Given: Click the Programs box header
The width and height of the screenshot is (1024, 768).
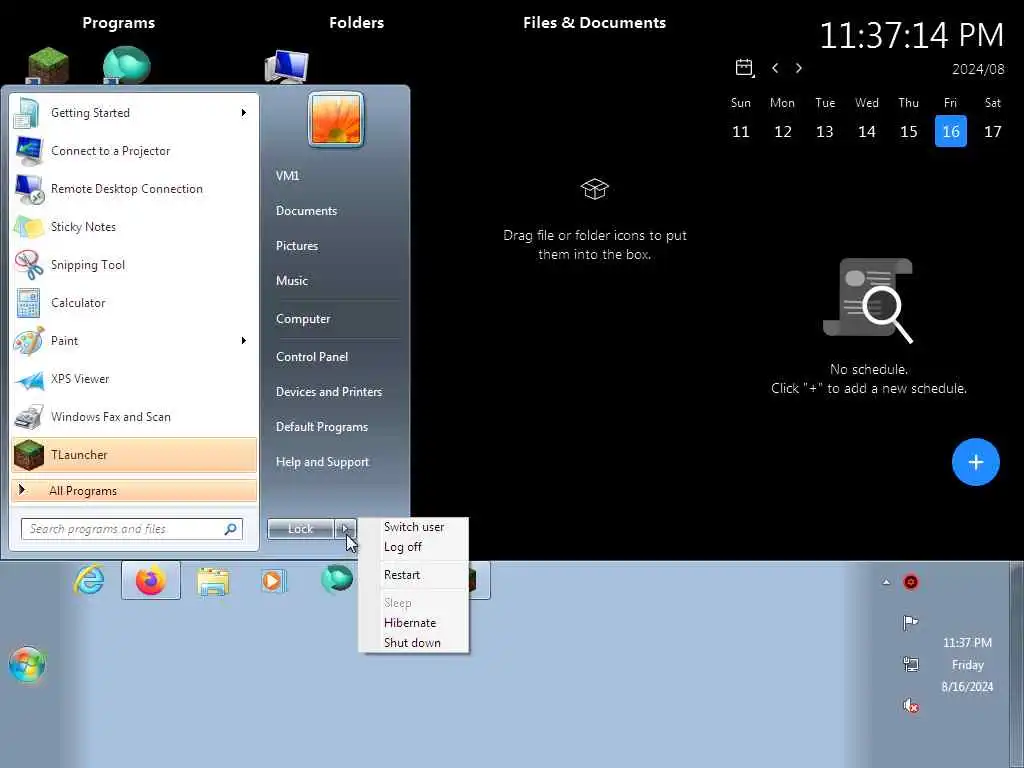Looking at the screenshot, I should tap(119, 23).
